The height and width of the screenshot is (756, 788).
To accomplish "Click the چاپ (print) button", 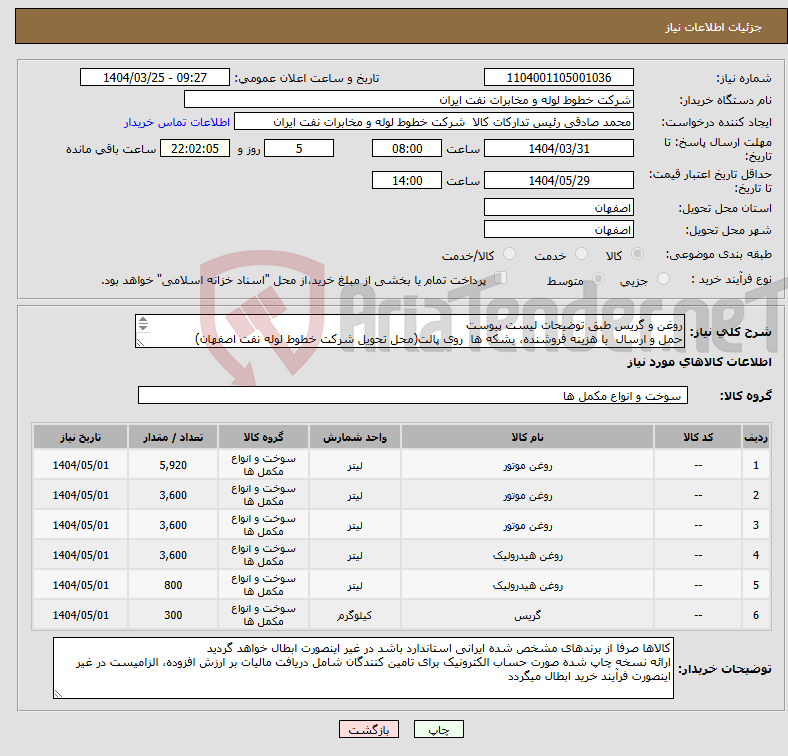I will click(x=438, y=729).
